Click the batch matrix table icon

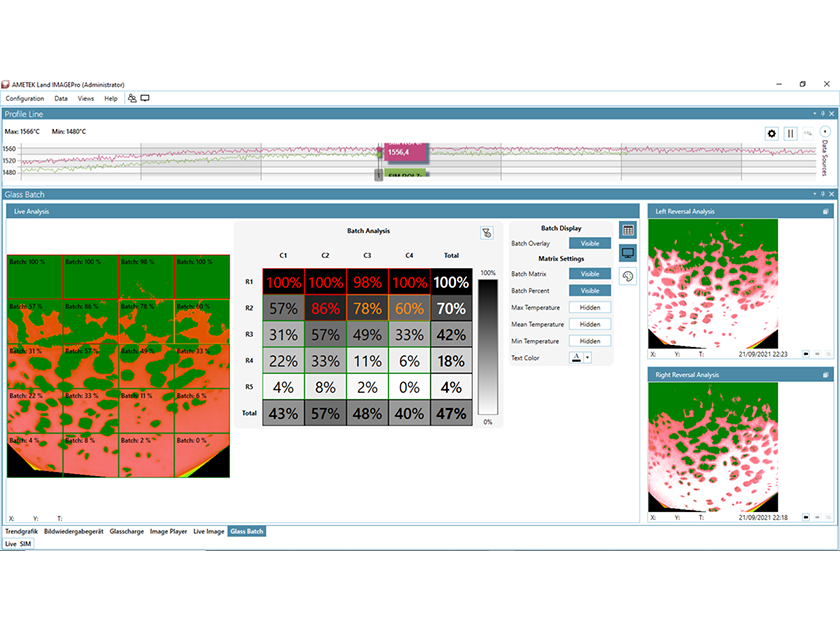(628, 231)
